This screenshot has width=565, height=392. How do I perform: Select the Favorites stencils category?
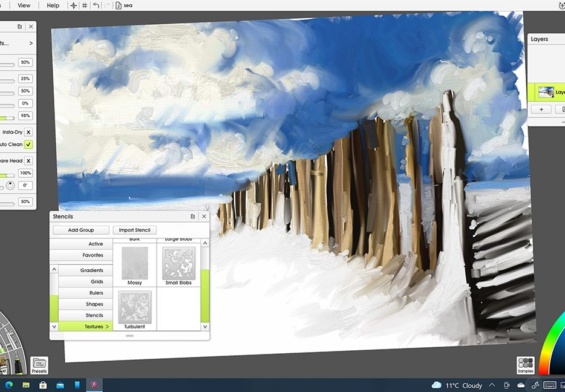(x=81, y=255)
